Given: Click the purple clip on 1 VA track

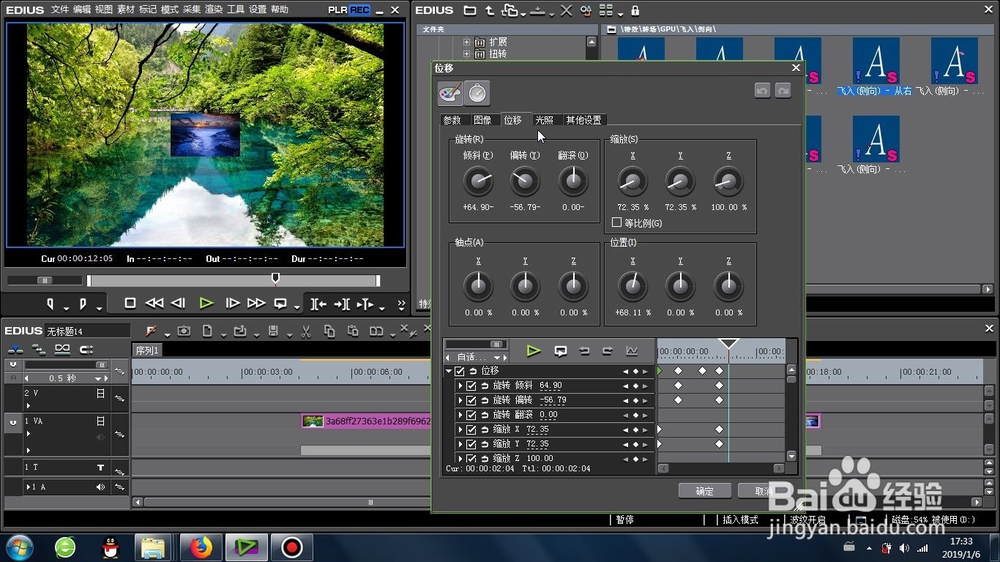Looking at the screenshot, I should (x=367, y=421).
